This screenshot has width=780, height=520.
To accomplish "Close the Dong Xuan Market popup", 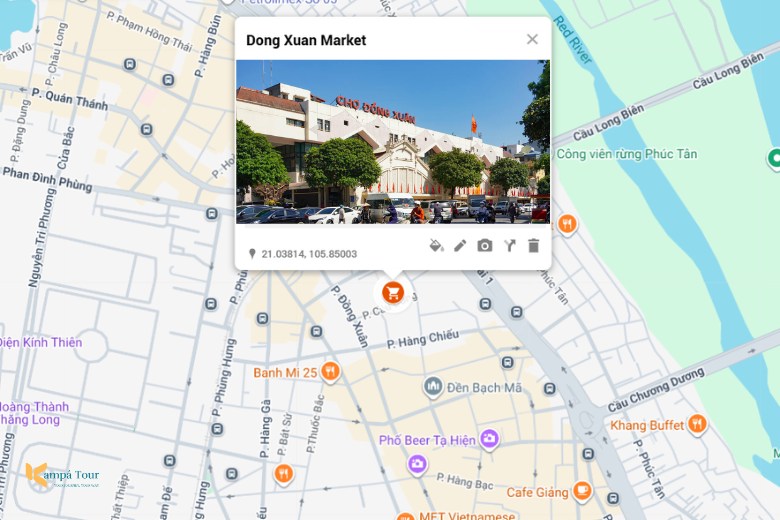I will (532, 40).
